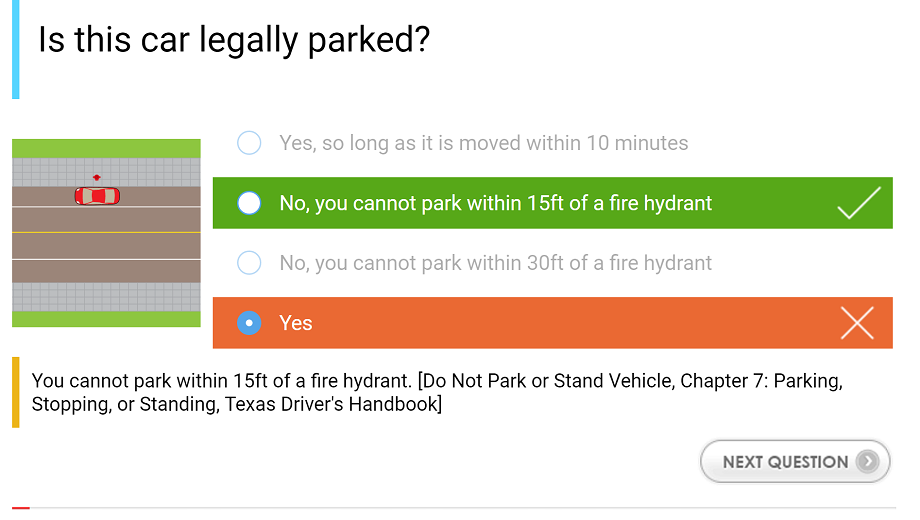The height and width of the screenshot is (520, 920).
Task: Click the 'Is this car legally parked?' heading
Action: [x=234, y=40]
